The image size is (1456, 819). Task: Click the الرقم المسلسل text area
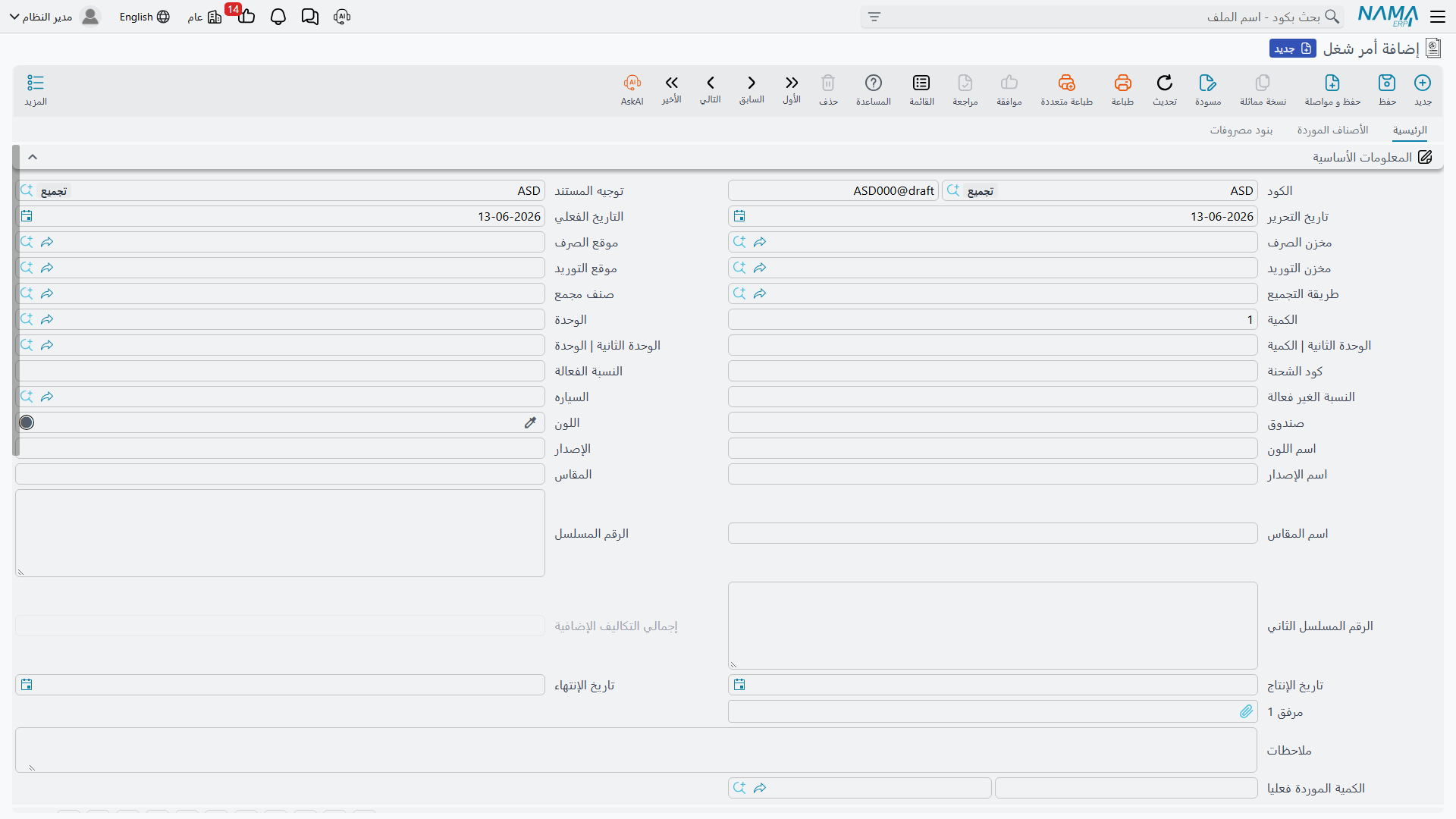tap(280, 533)
